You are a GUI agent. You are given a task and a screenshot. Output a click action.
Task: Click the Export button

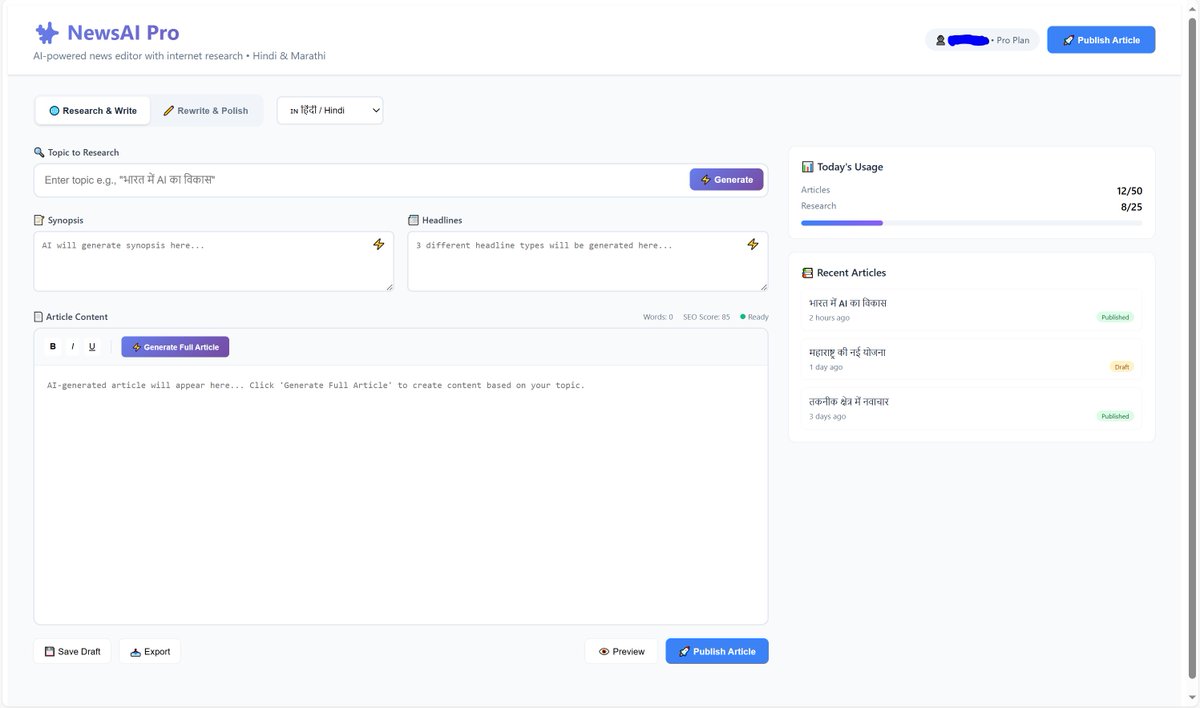point(150,651)
